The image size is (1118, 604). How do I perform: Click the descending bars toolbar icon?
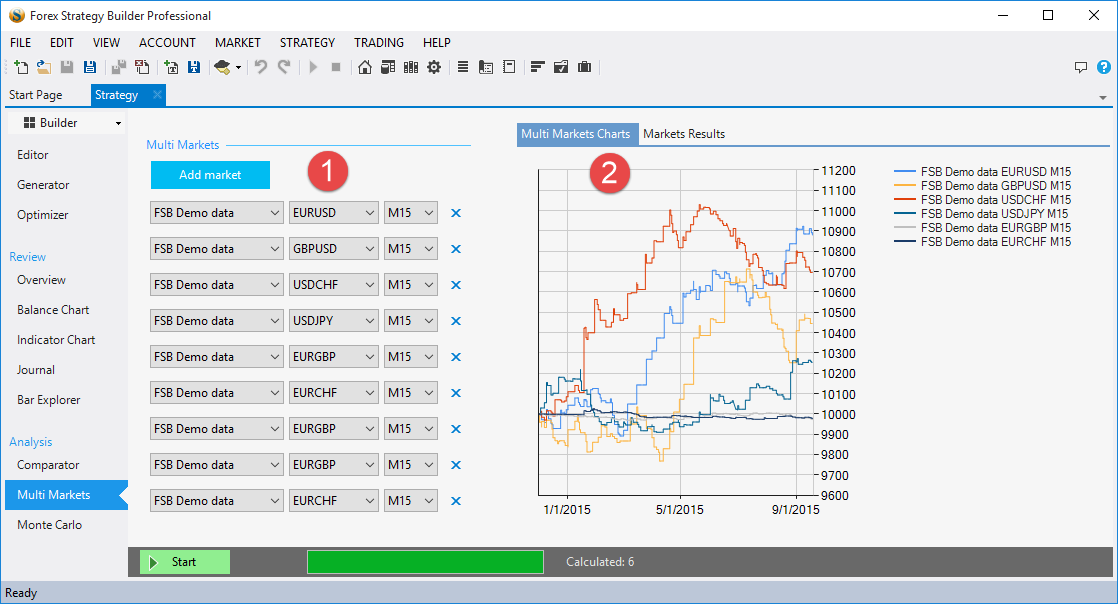[538, 67]
